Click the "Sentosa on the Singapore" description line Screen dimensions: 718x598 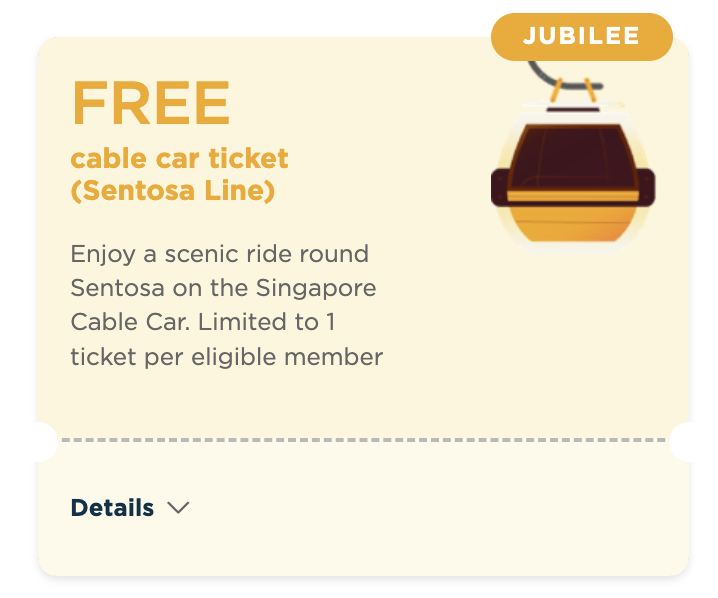click(x=223, y=289)
